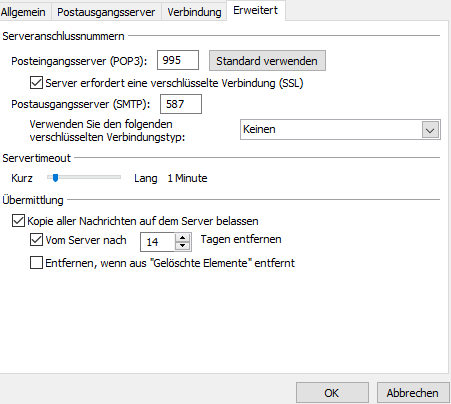Open the encrypted connection type dropdown Keinen
The height and width of the screenshot is (404, 451).
click(x=340, y=129)
